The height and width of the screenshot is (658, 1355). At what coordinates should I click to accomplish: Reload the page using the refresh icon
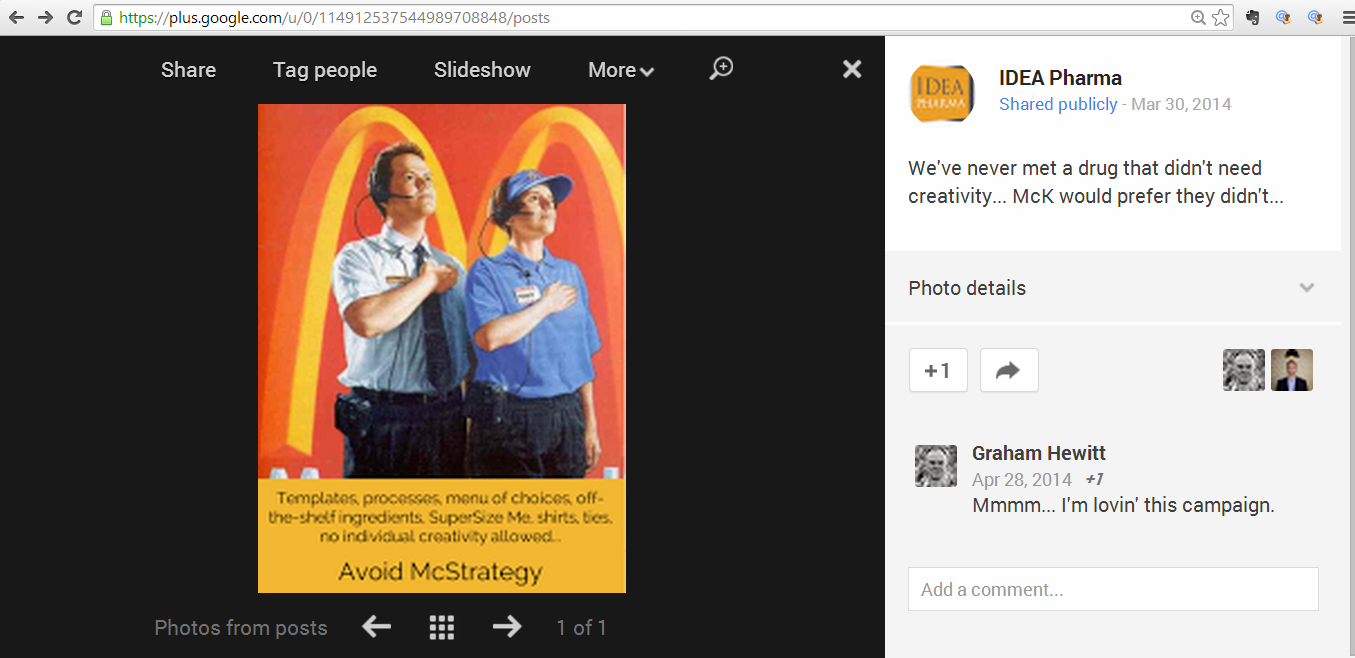click(74, 18)
